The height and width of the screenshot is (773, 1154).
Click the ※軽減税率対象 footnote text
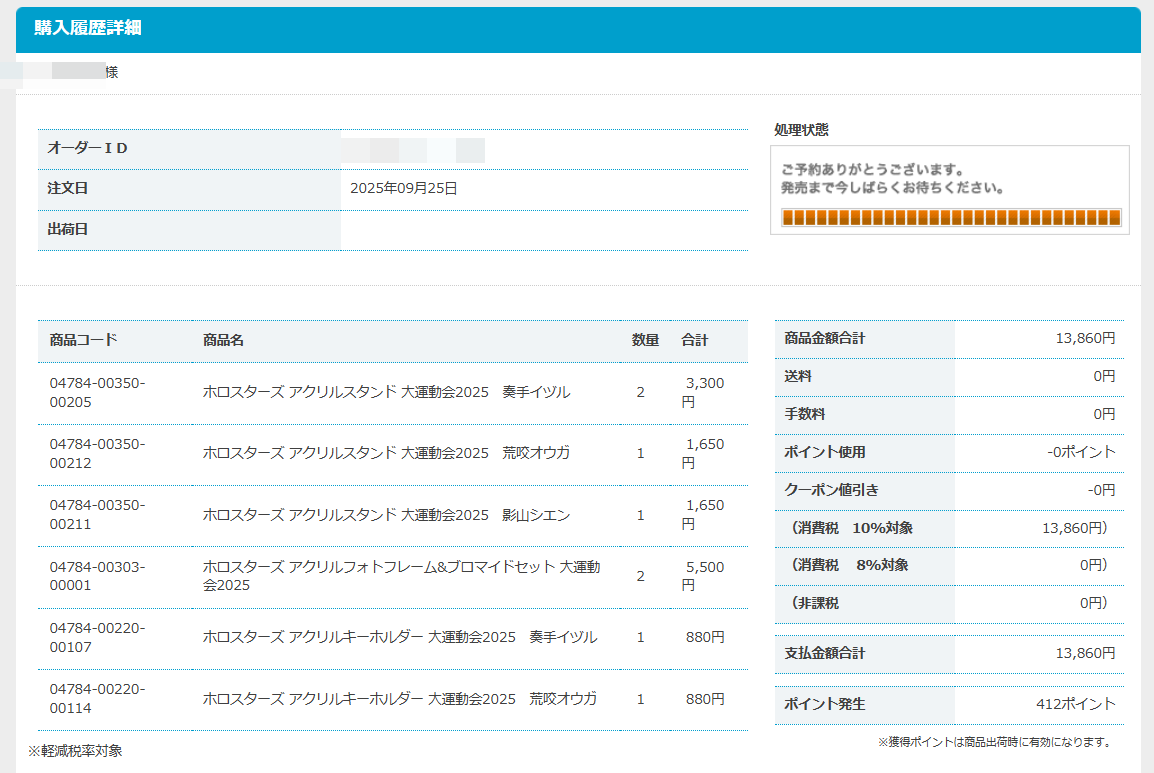pos(75,751)
